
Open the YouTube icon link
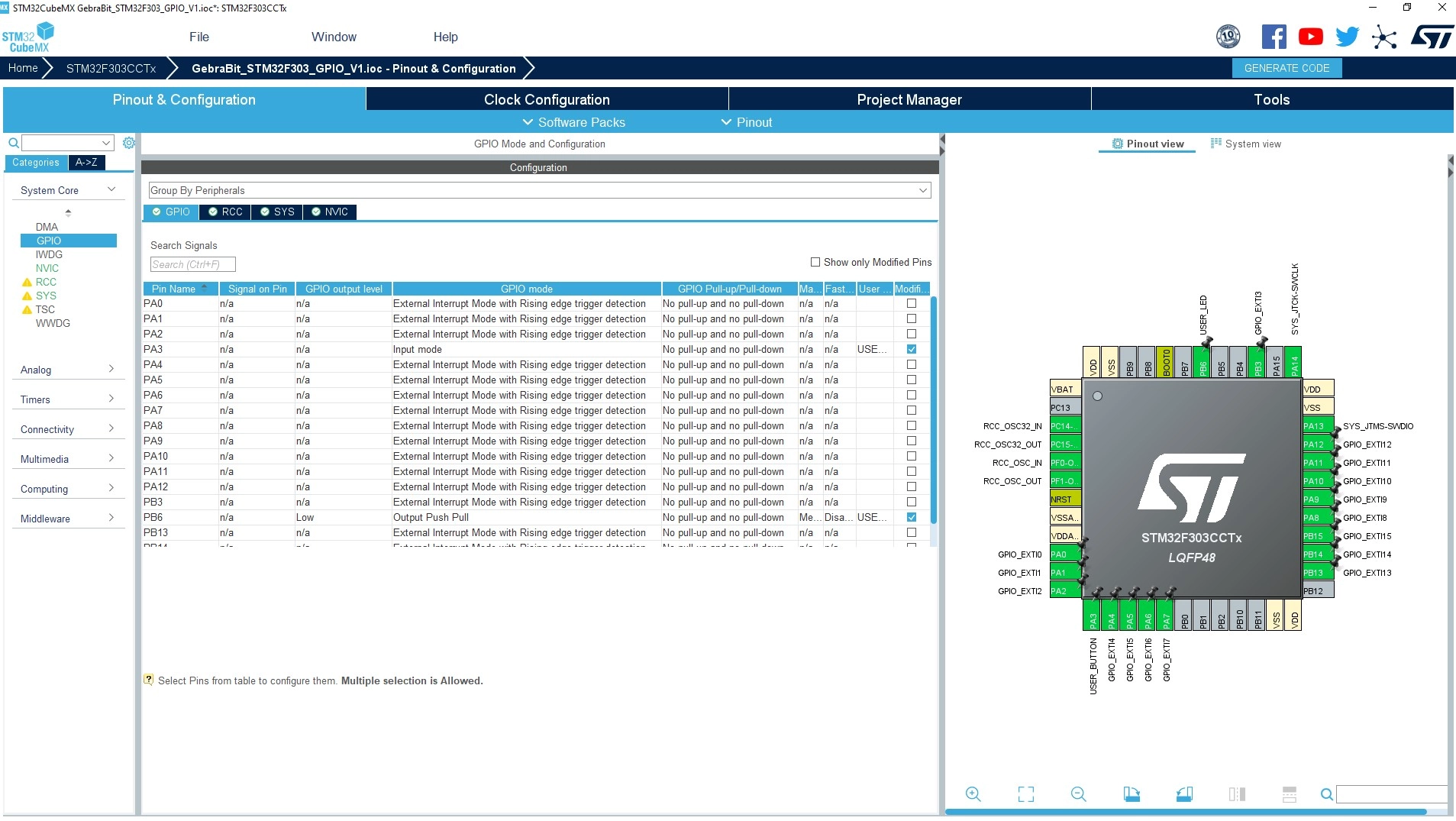coord(1311,37)
